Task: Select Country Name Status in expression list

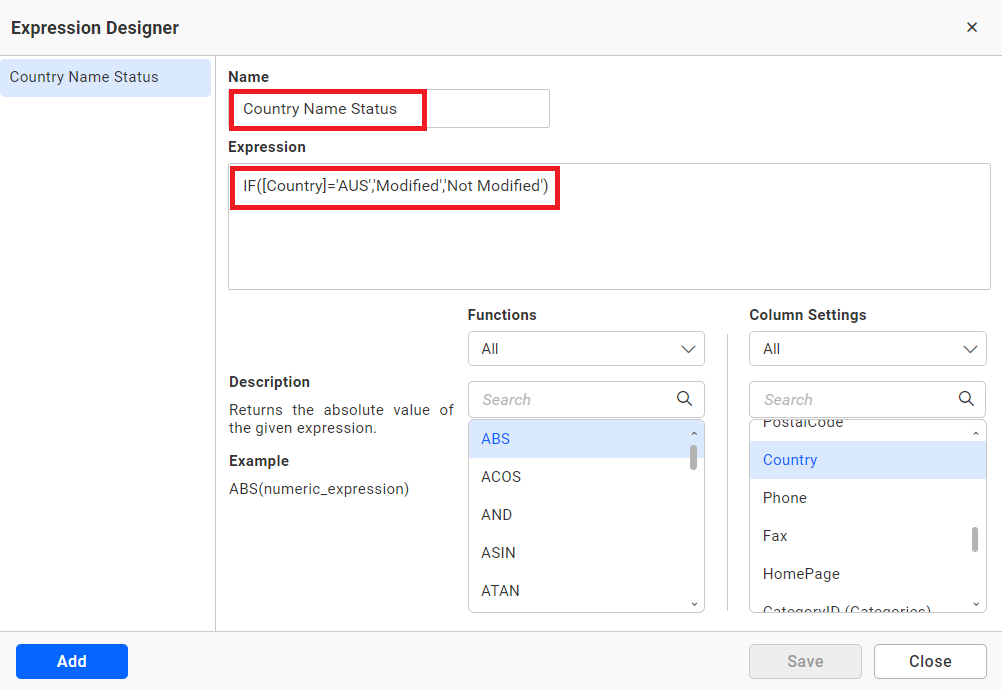Action: coord(105,78)
